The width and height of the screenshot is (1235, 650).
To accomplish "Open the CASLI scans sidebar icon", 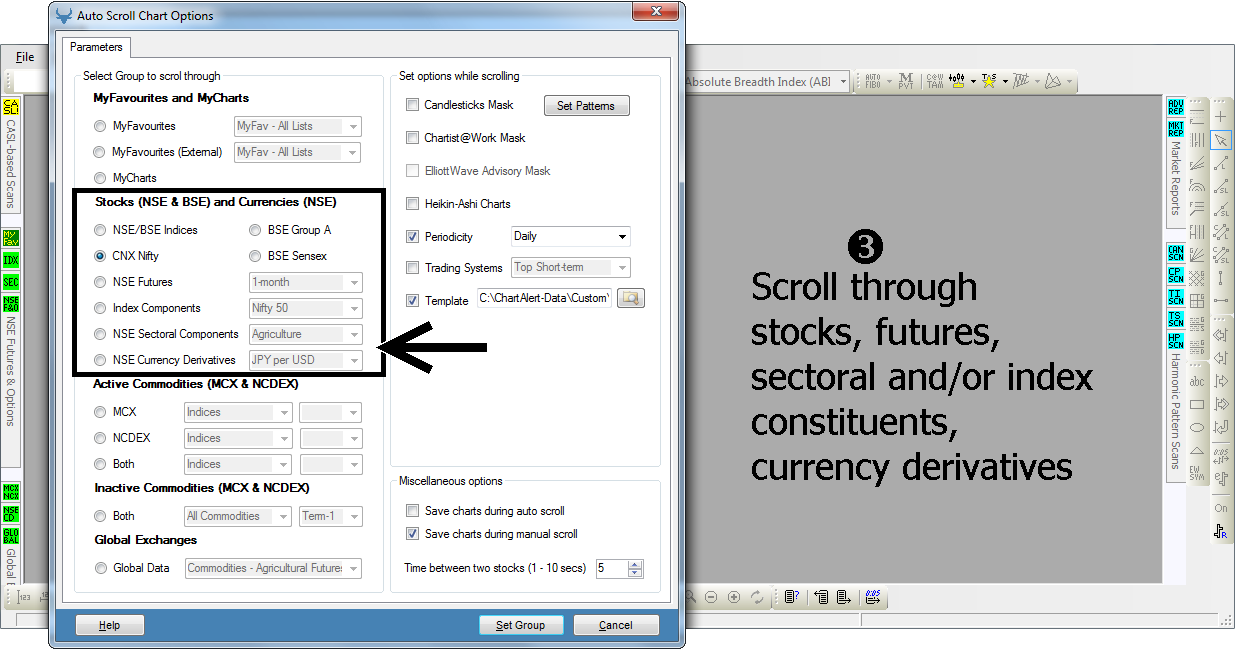I will pos(11,108).
